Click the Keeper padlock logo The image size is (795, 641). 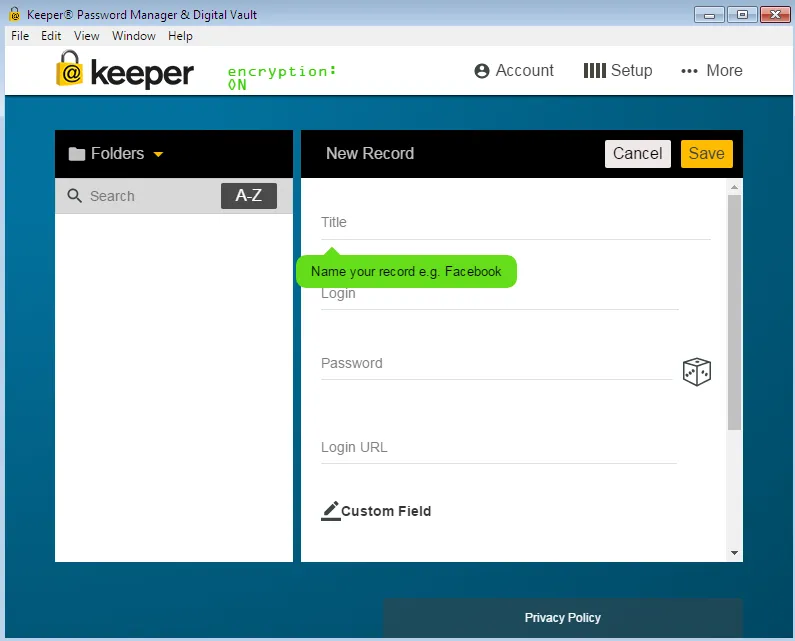click(69, 68)
